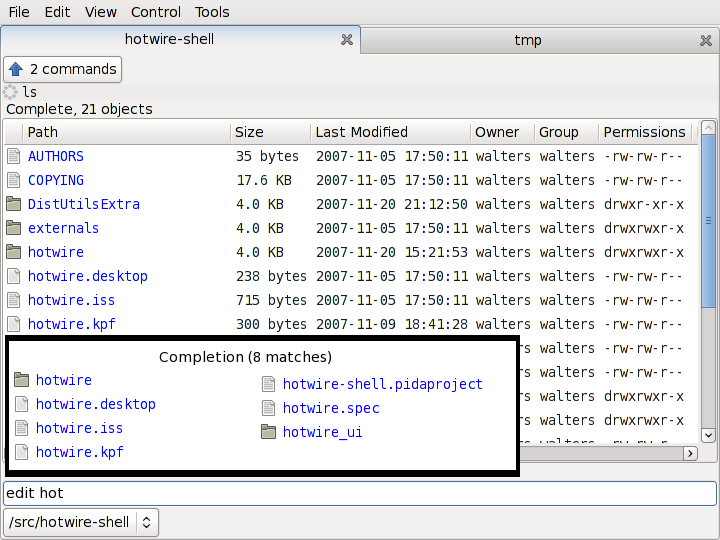Viewport: 720px width, 540px height.
Task: Click hotwire folder icon in file list
Action: point(14,252)
